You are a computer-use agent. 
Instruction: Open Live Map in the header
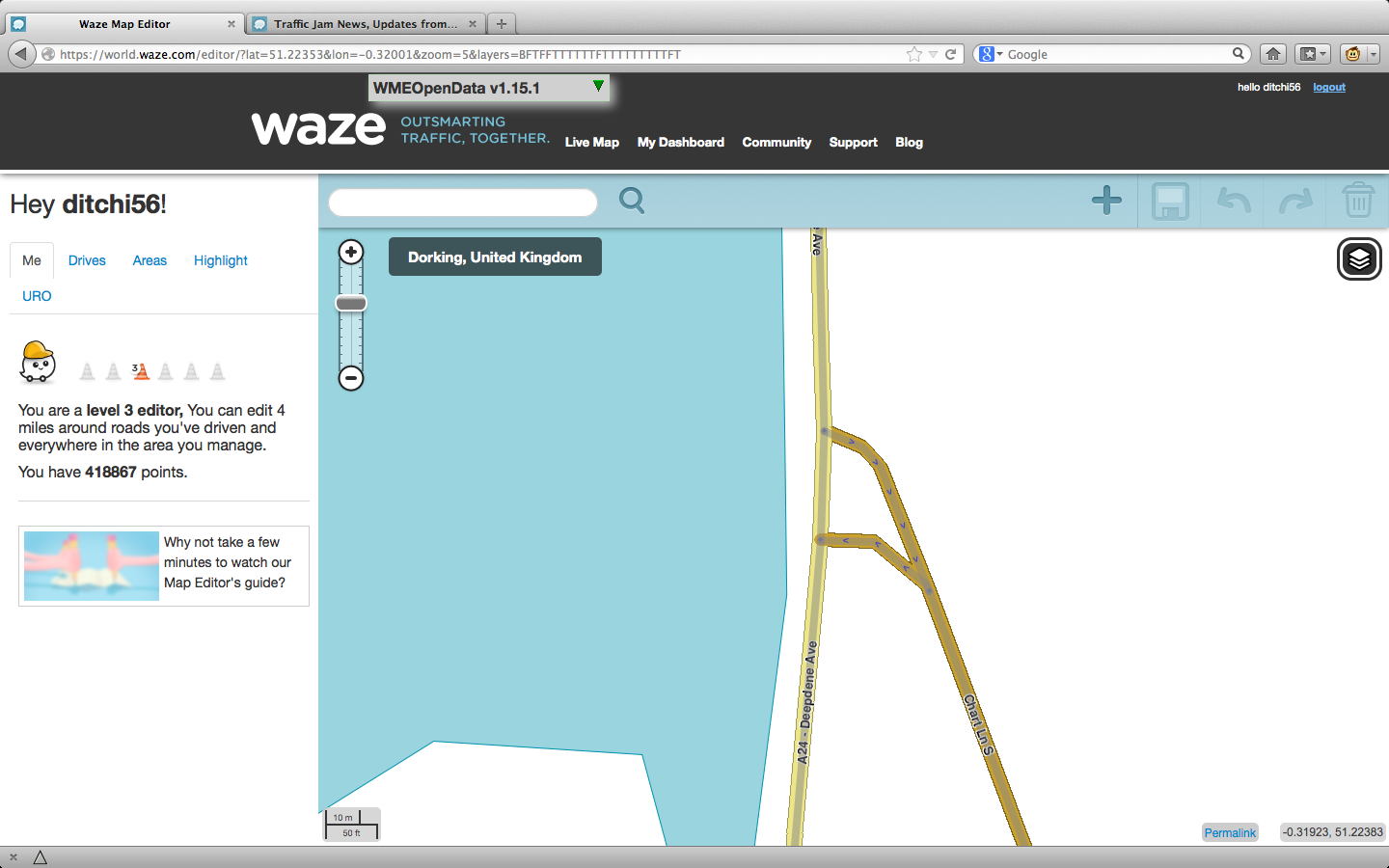[x=592, y=142]
